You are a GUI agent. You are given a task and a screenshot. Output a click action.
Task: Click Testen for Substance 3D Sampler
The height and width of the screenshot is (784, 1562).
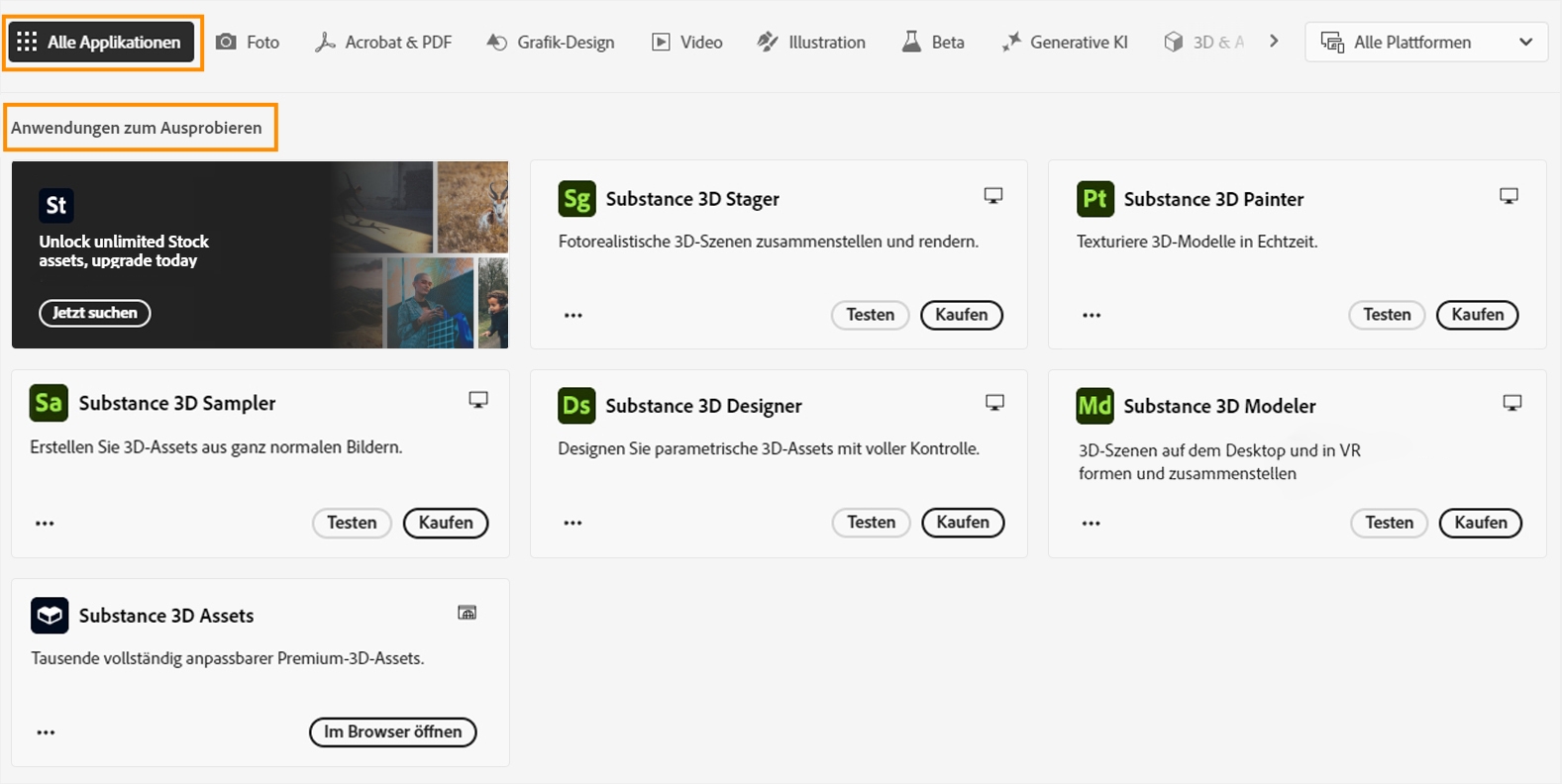click(x=352, y=523)
